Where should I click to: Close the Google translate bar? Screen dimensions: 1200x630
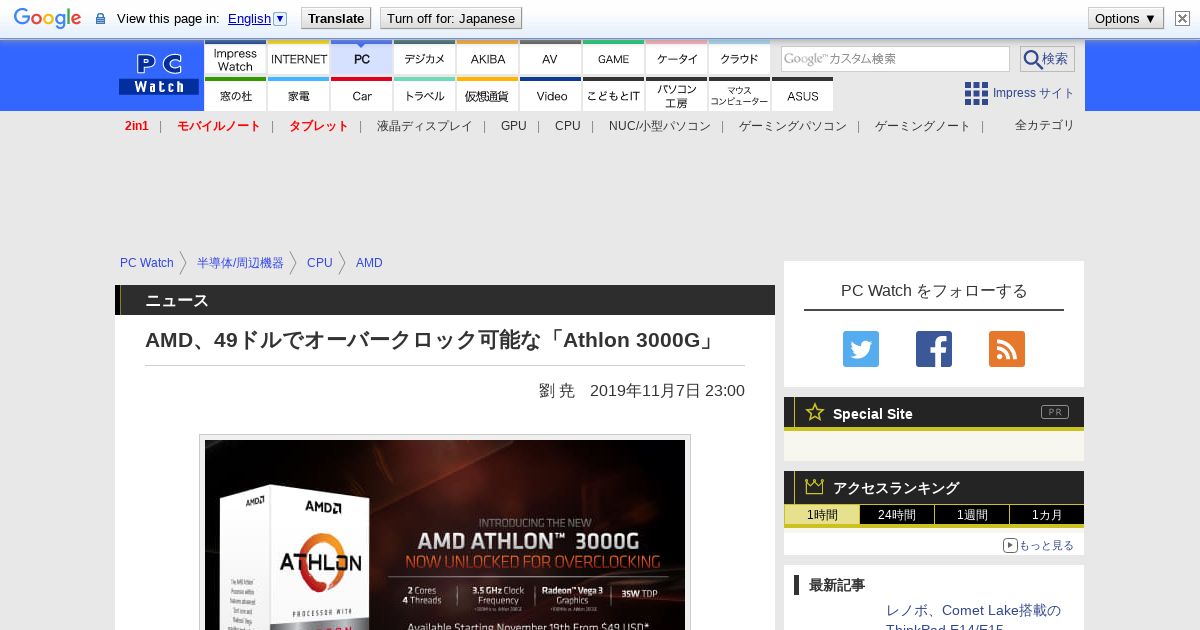tap(1182, 18)
